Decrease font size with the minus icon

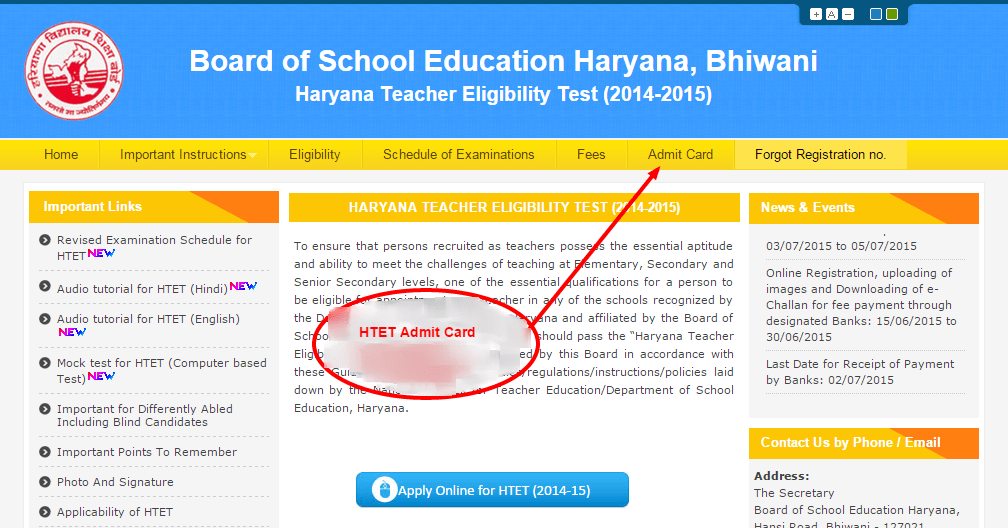coord(848,14)
